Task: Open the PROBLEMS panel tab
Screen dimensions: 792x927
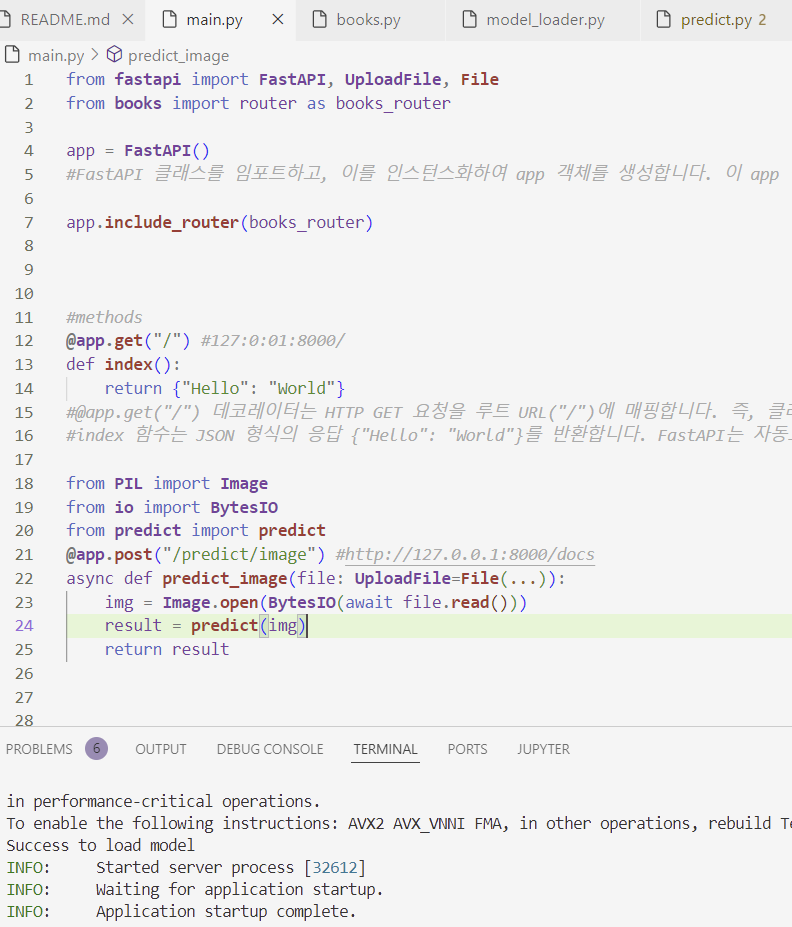Action: 39,749
